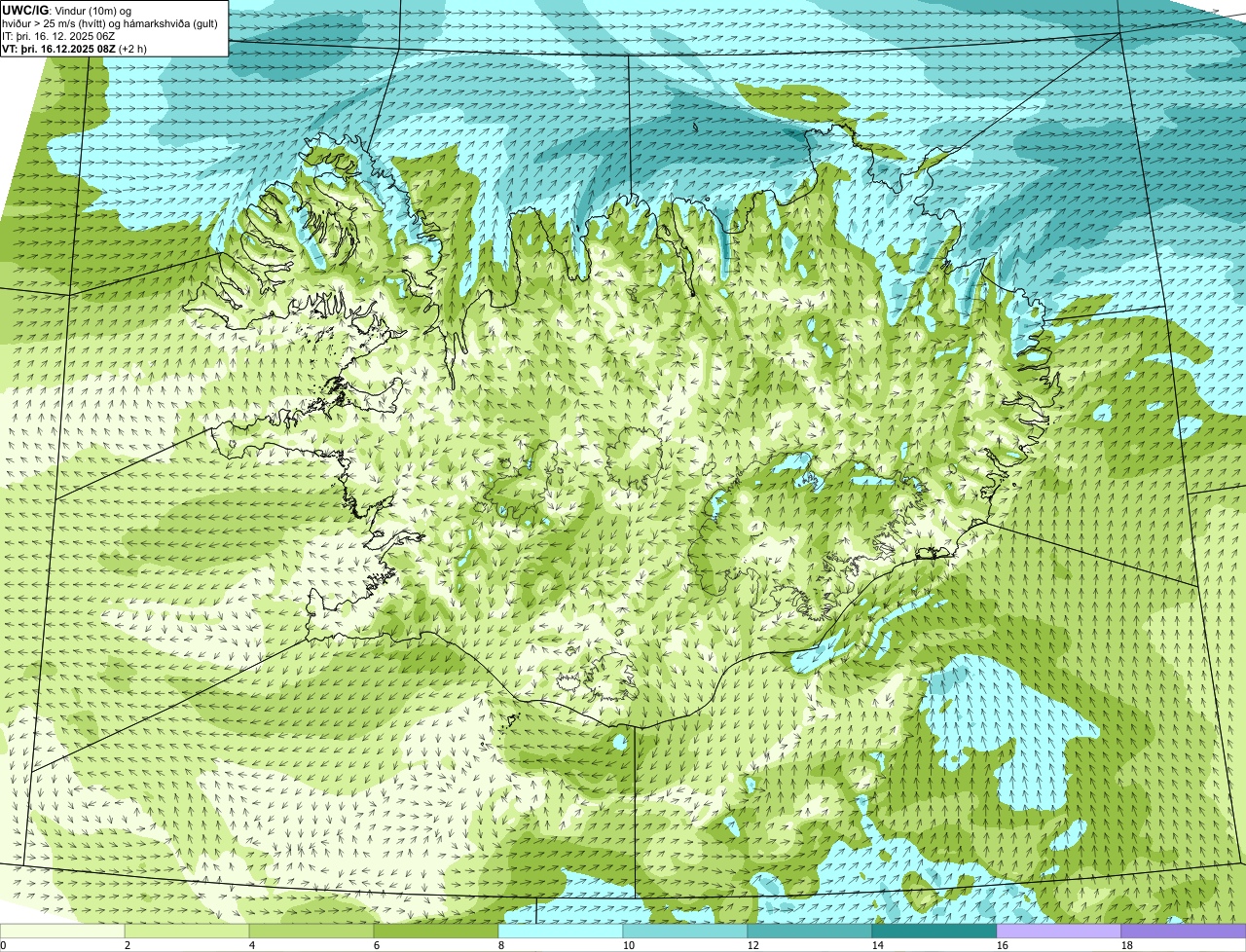
Task: Click the initial time "IT: þri. 16. 12. 2025 06Z"
Action: coord(59,36)
